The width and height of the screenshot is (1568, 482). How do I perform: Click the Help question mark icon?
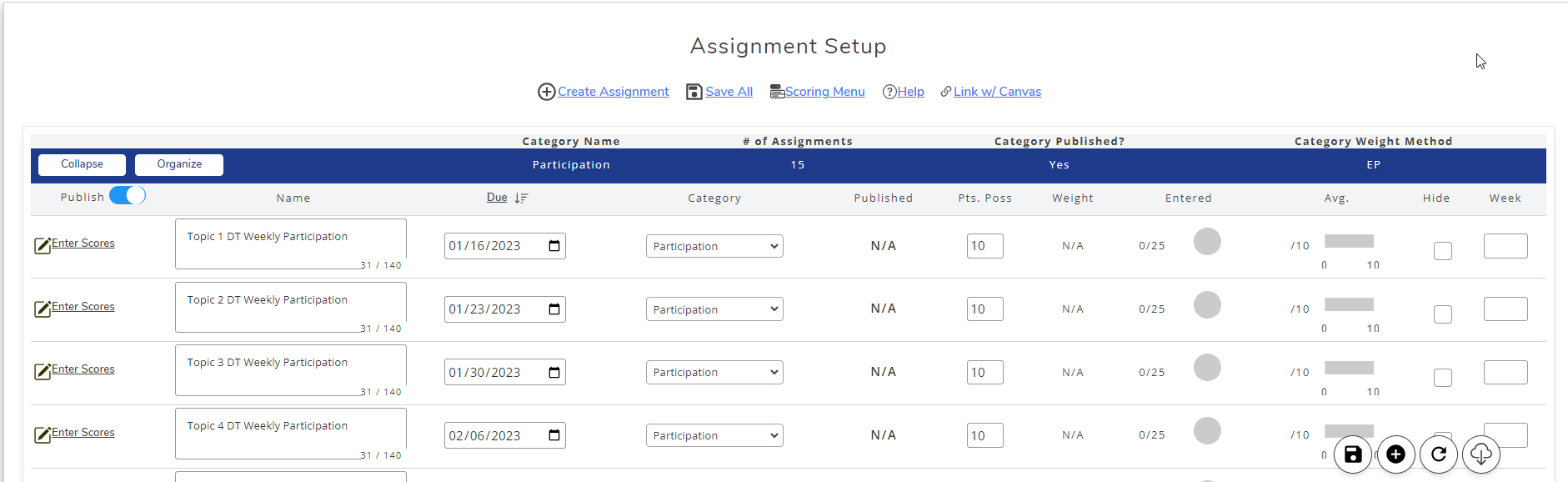(889, 92)
